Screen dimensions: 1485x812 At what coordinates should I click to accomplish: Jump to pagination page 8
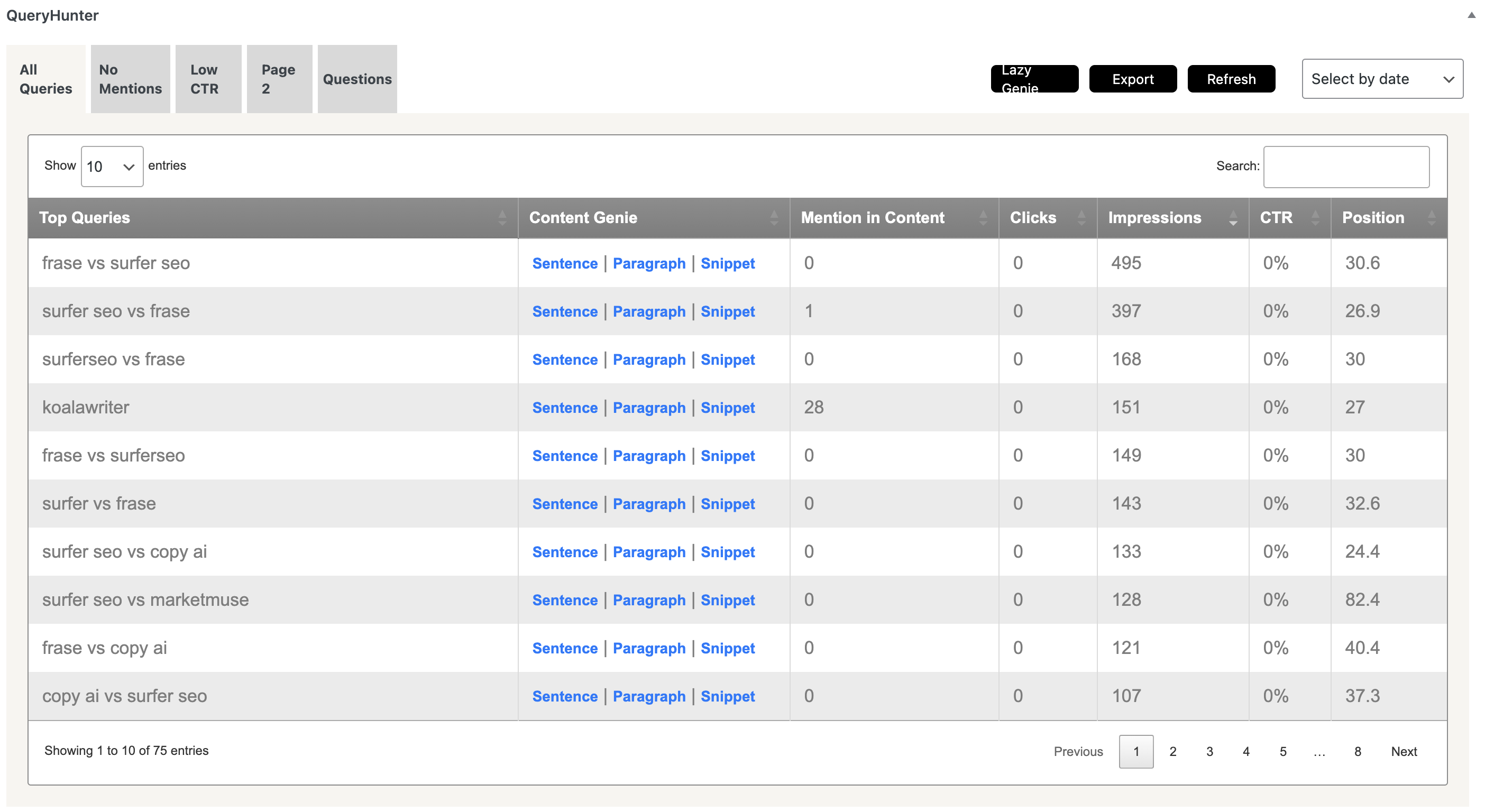pos(1358,752)
